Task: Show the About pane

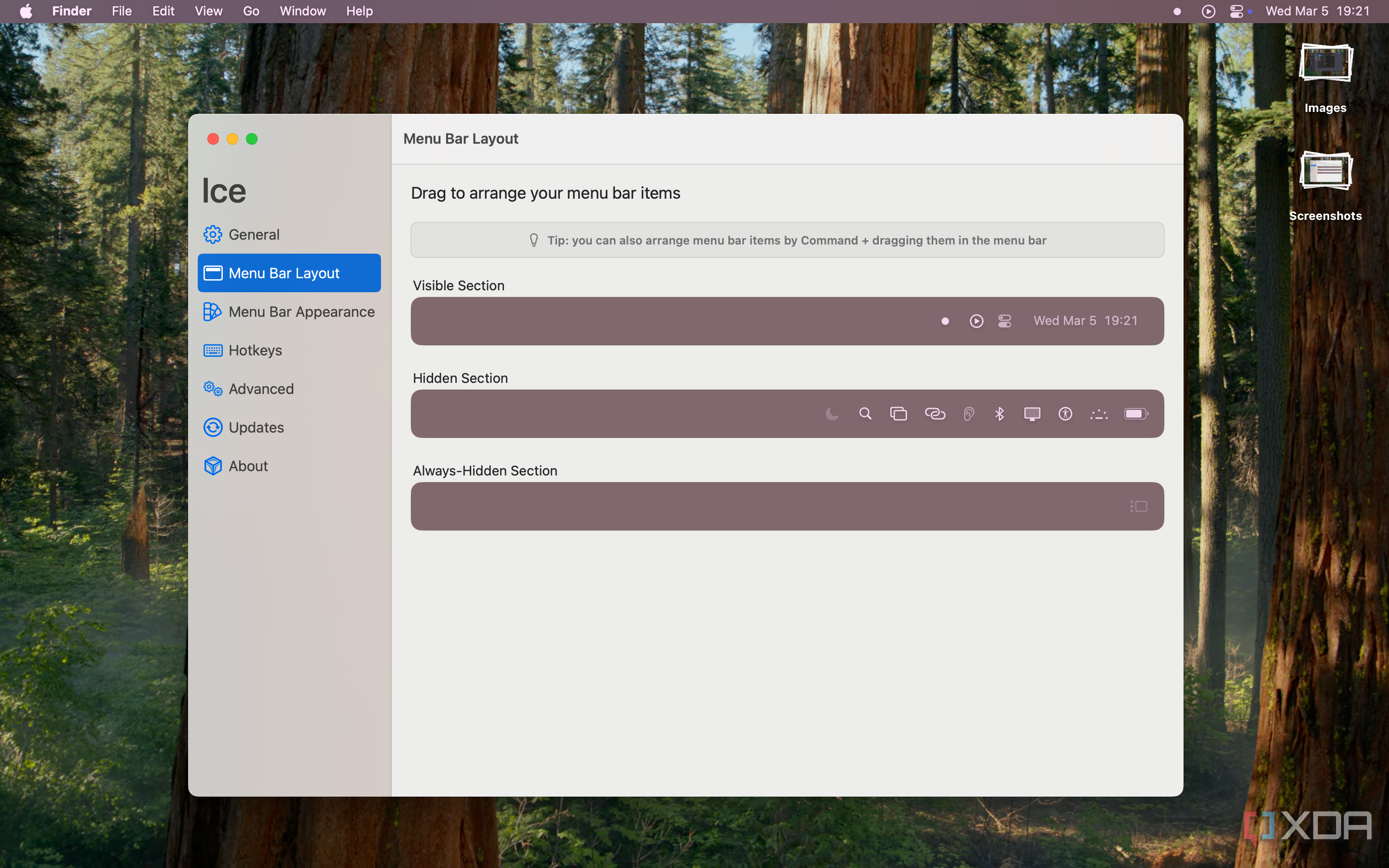Action: [289, 465]
